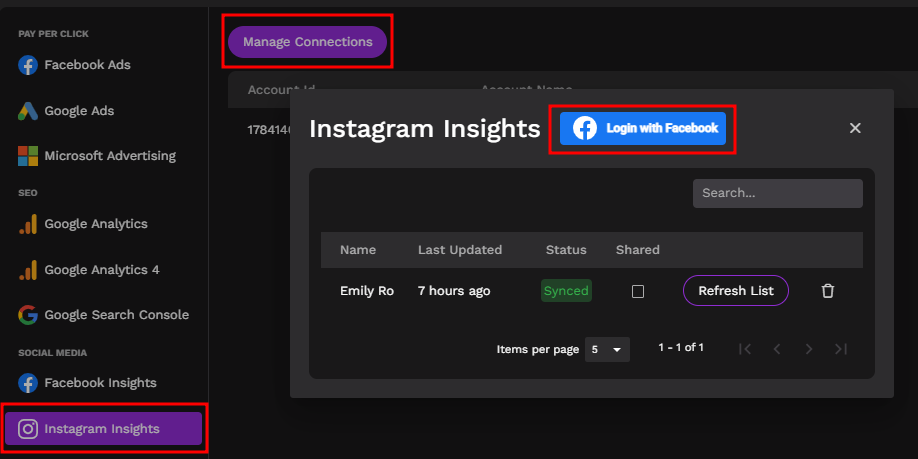918x459 pixels.
Task: Click the Instagram camera icon in sidebar
Action: tap(28, 429)
